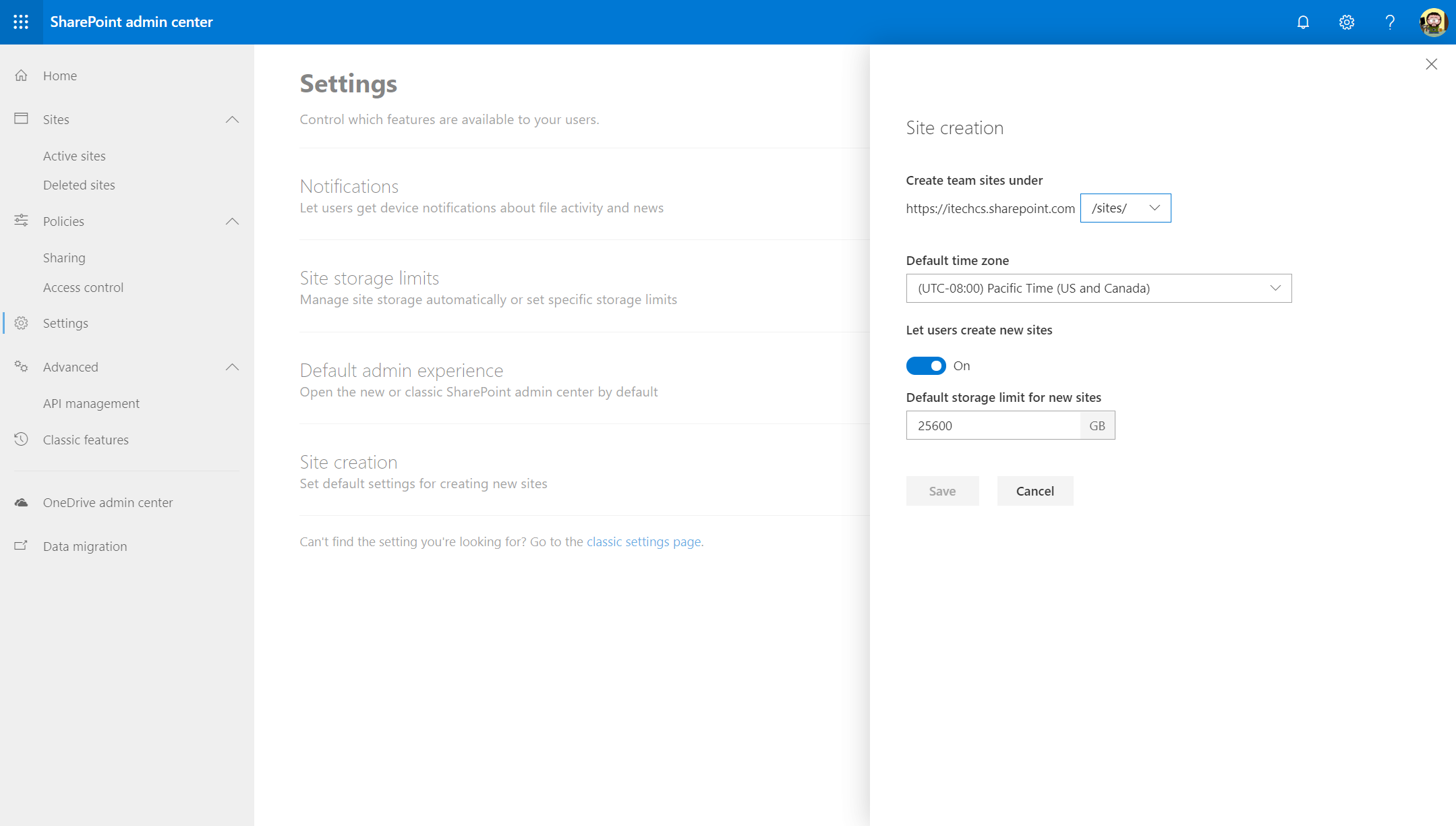Collapse the Sites navigation group

232,119
